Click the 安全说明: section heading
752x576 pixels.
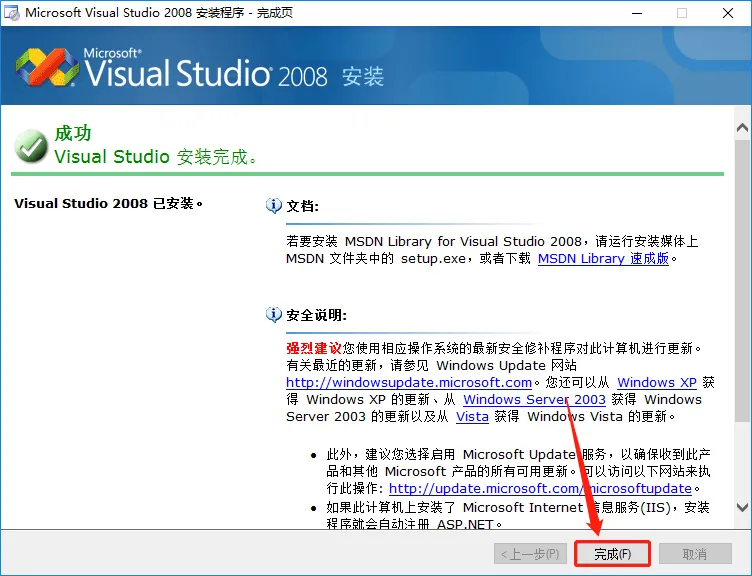(x=317, y=315)
